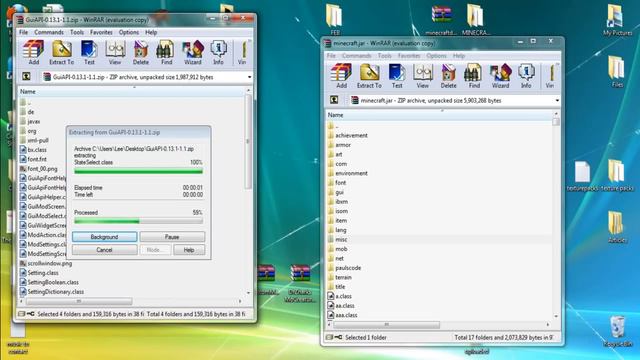
Task: Click Background button in extraction dialog
Action: (104, 237)
